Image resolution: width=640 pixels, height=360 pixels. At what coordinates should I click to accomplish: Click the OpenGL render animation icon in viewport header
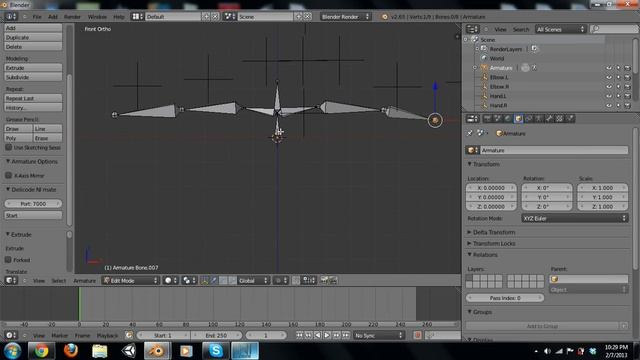[x=333, y=280]
